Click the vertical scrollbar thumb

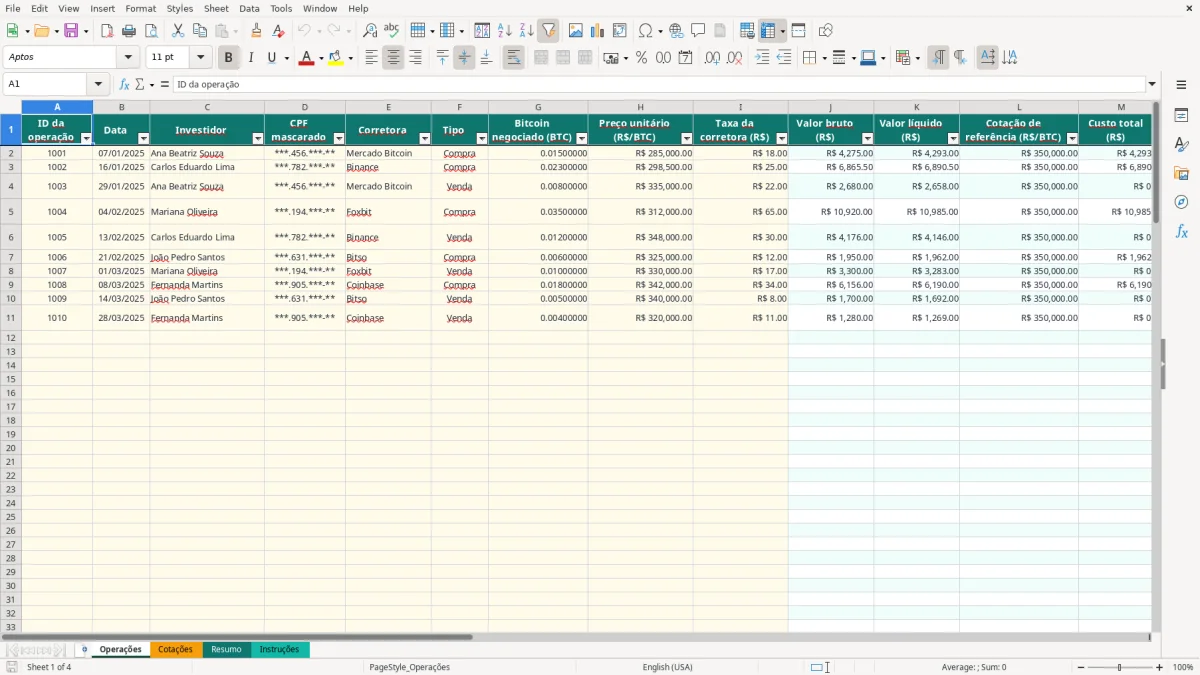coord(1156,162)
